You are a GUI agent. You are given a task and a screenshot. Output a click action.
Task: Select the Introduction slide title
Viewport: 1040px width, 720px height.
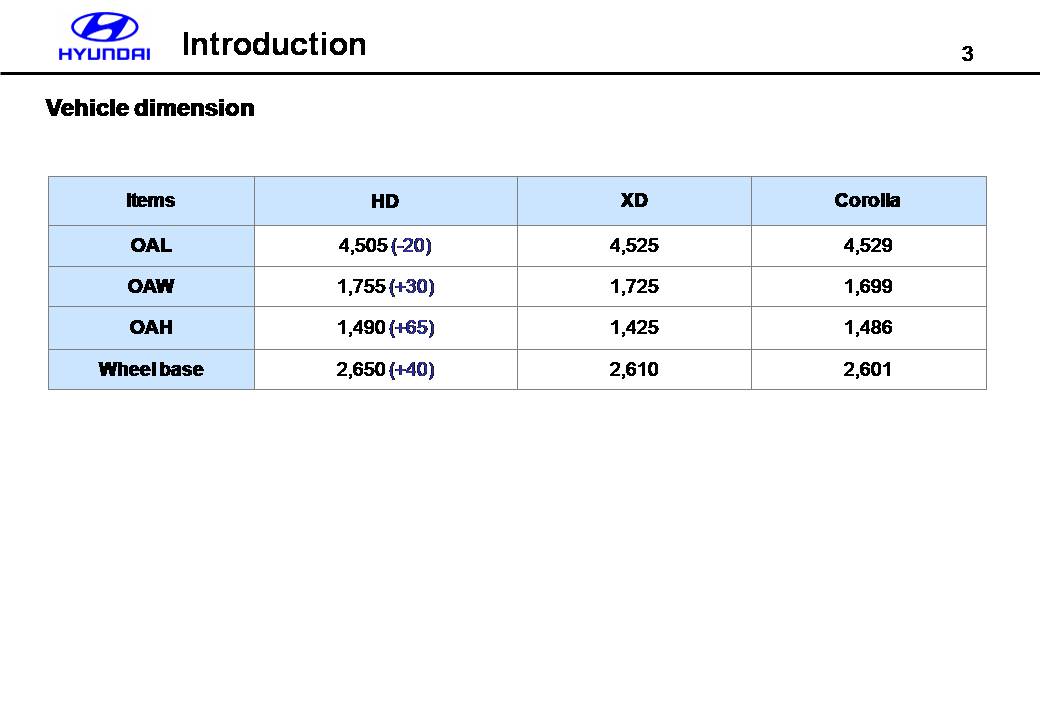(274, 45)
